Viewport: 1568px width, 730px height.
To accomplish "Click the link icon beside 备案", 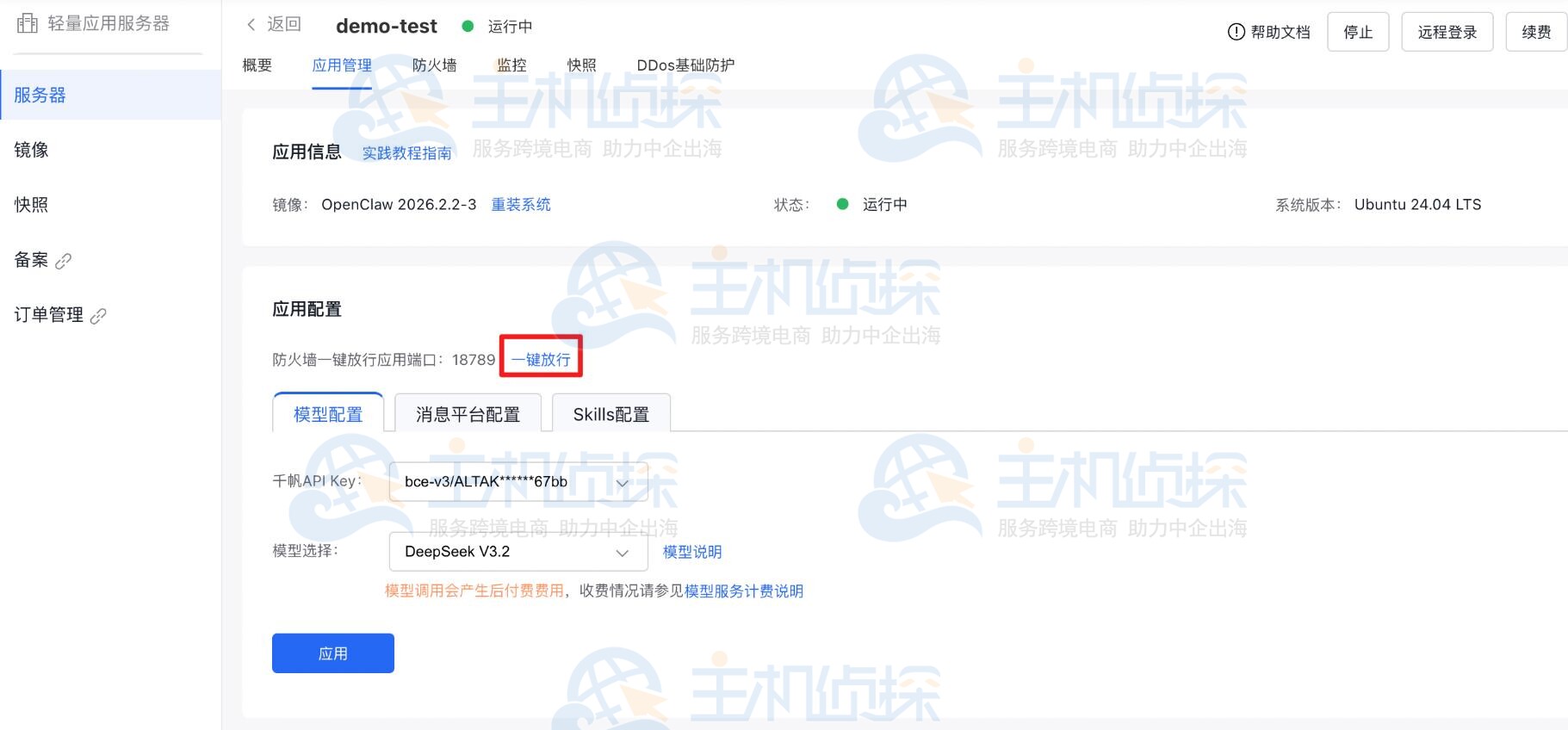I will (63, 261).
